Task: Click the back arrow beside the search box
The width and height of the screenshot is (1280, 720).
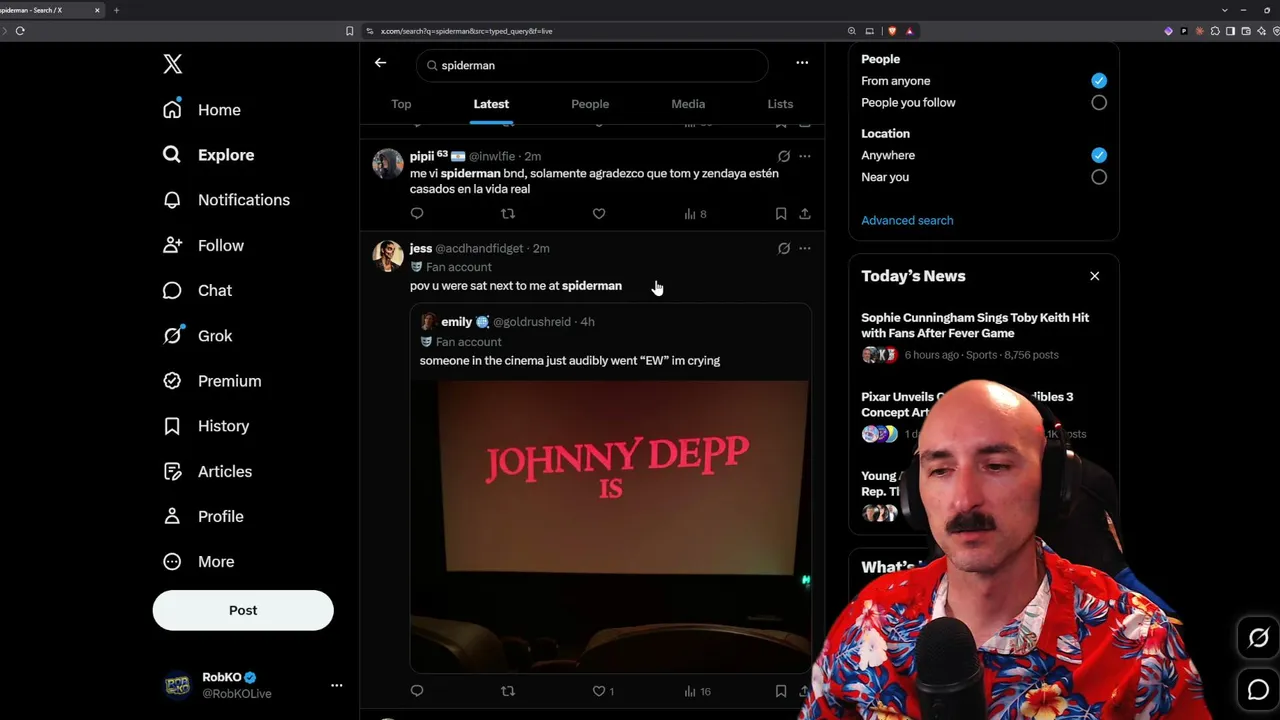Action: pyautogui.click(x=380, y=63)
